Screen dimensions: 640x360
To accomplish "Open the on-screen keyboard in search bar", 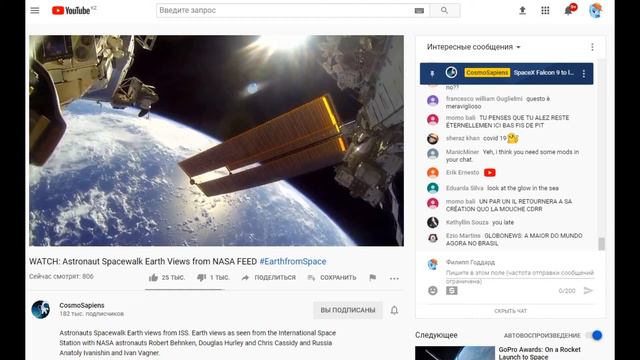I will tap(419, 11).
